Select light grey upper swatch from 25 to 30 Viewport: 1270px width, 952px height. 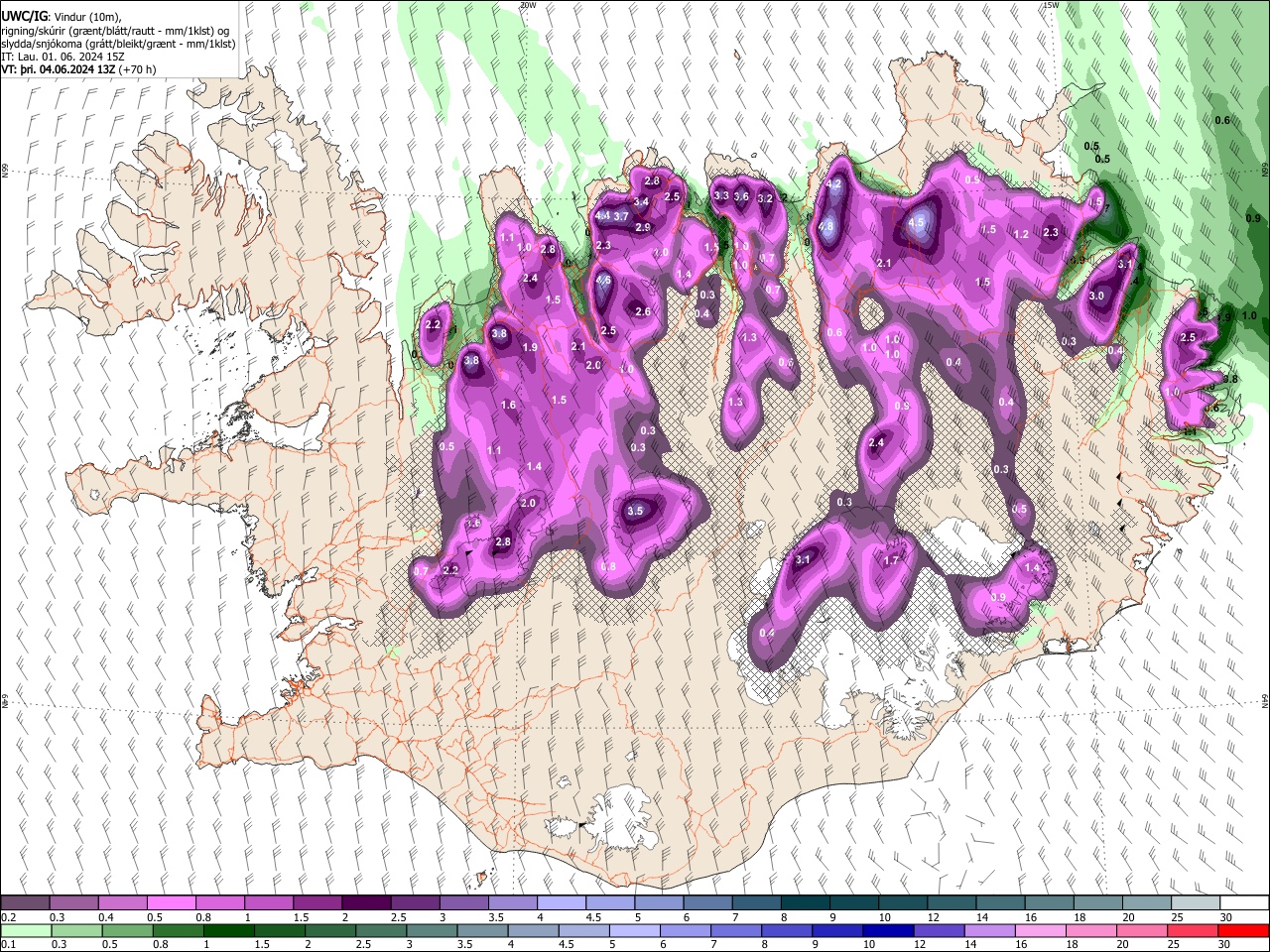click(x=1197, y=903)
